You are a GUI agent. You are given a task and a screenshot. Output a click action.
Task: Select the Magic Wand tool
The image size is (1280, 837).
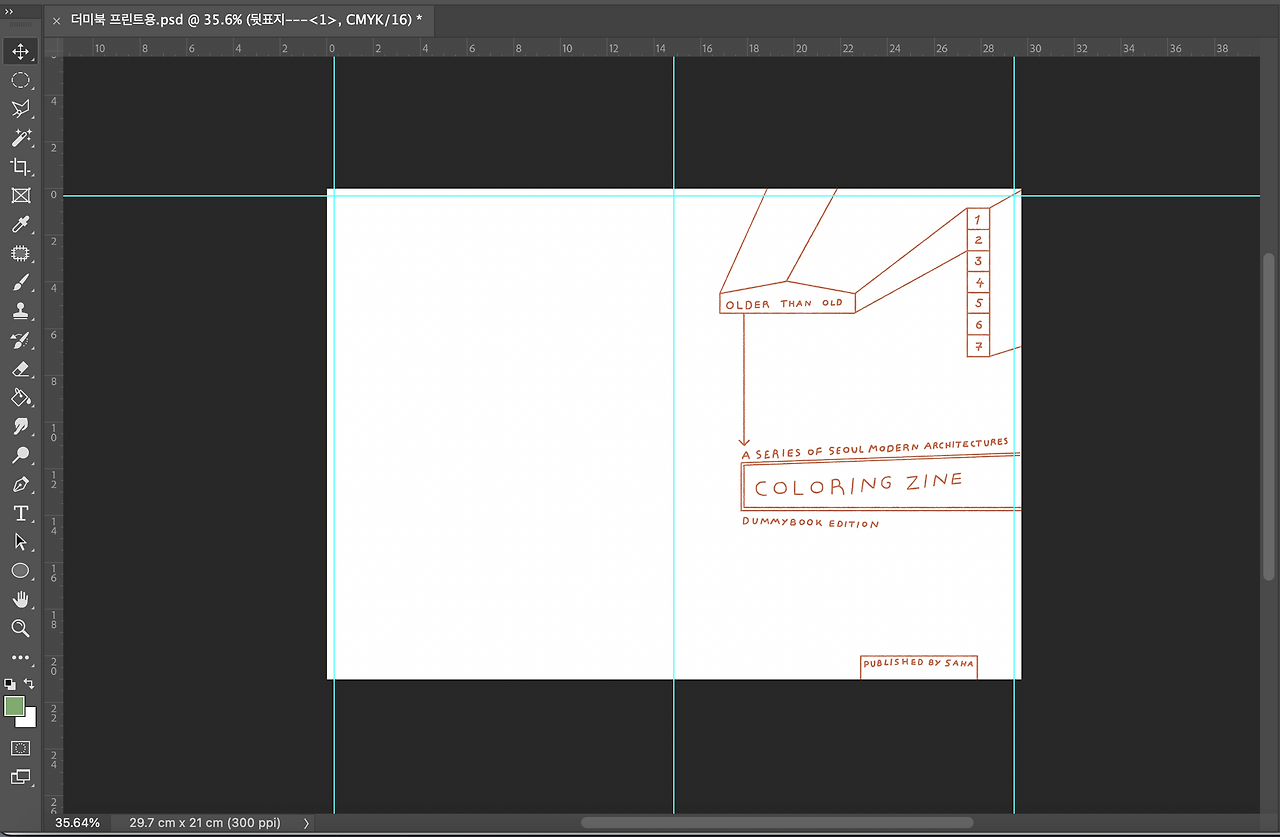[20, 138]
